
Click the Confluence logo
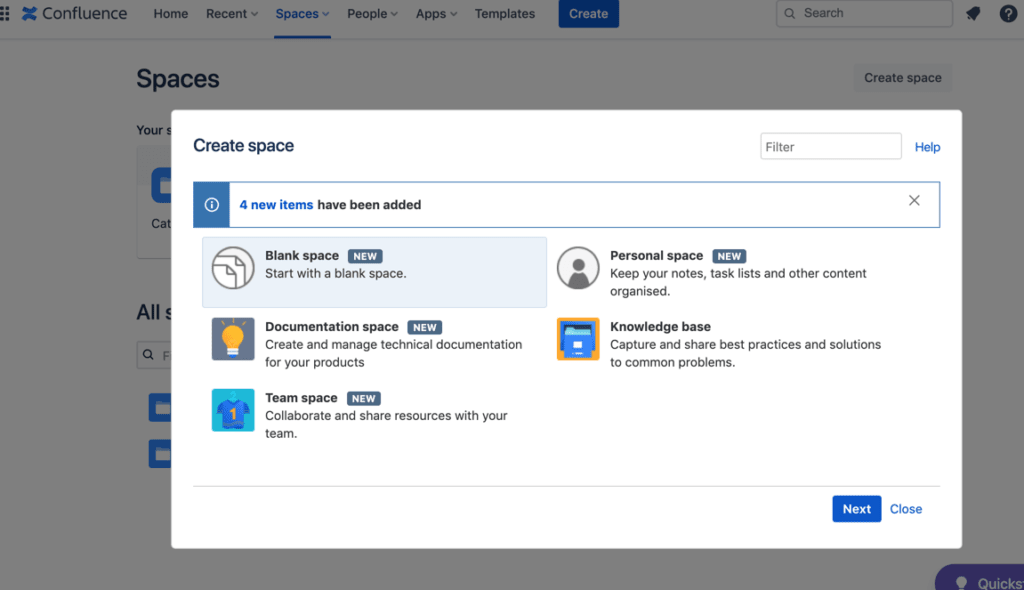(x=75, y=14)
